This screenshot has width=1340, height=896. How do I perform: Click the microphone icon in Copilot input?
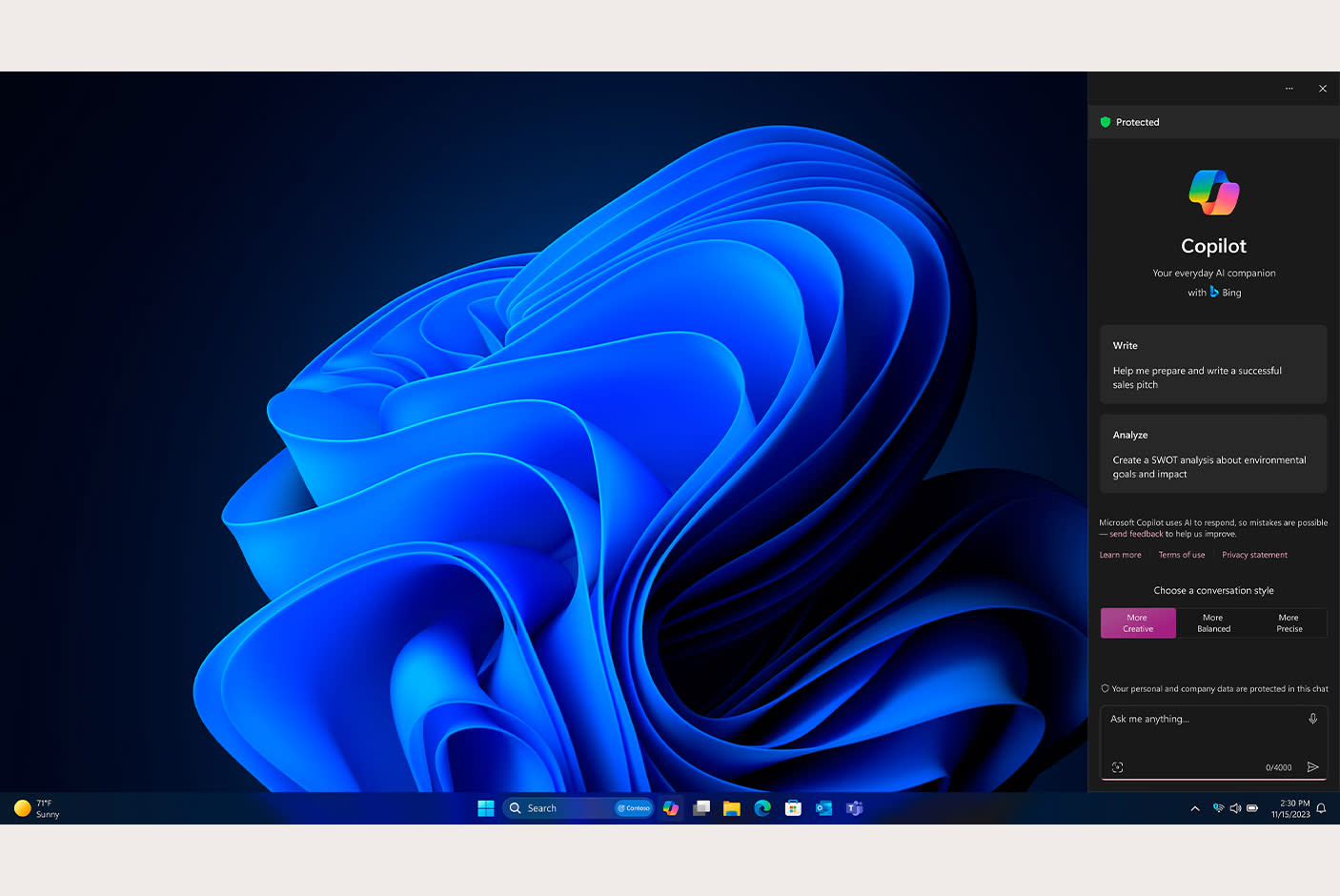[x=1312, y=719]
